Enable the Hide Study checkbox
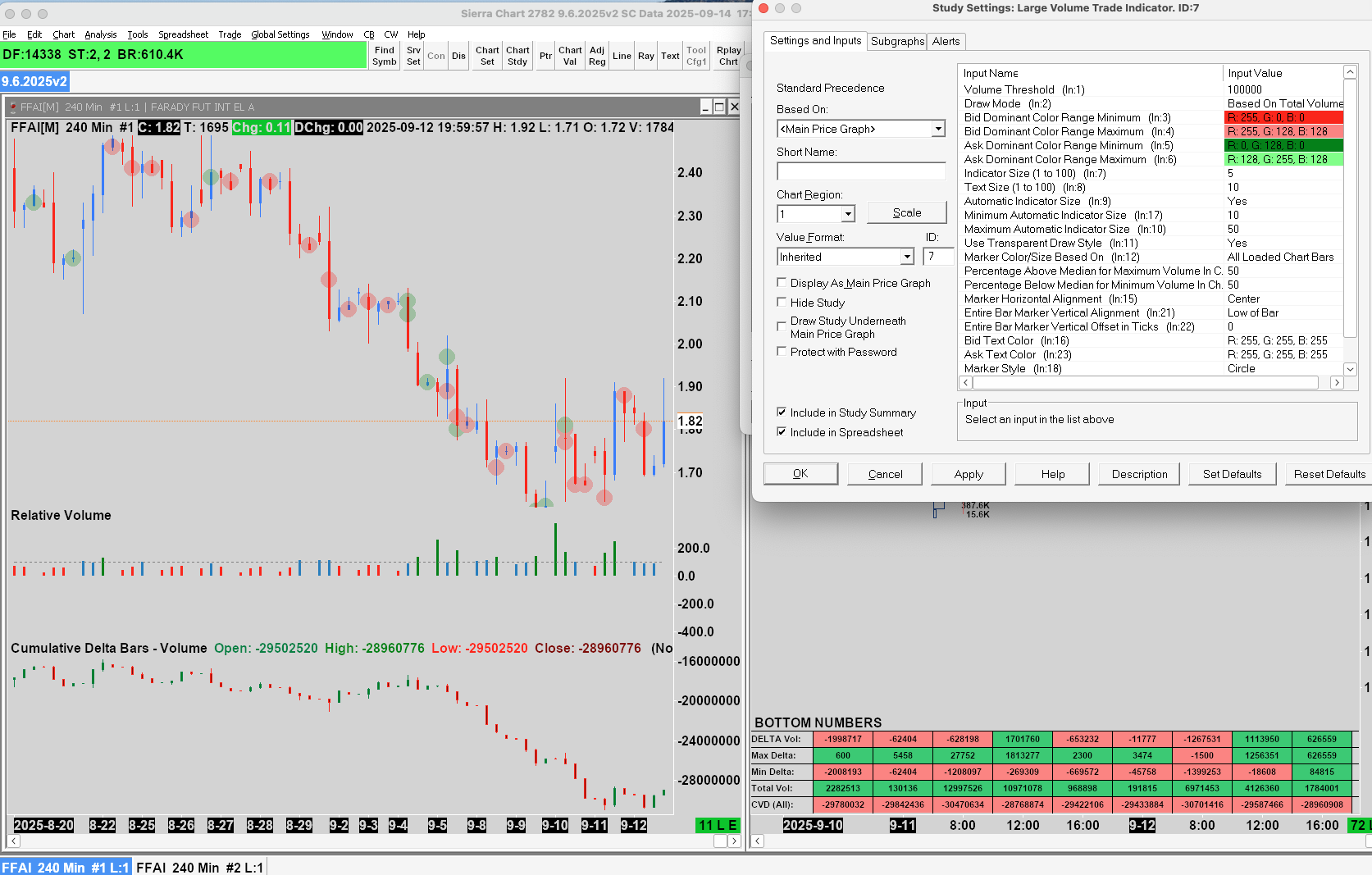1372x875 pixels. [x=782, y=302]
